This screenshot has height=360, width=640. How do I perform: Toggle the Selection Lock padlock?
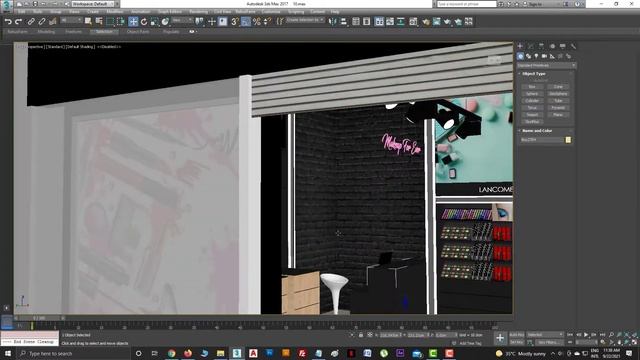pos(361,335)
